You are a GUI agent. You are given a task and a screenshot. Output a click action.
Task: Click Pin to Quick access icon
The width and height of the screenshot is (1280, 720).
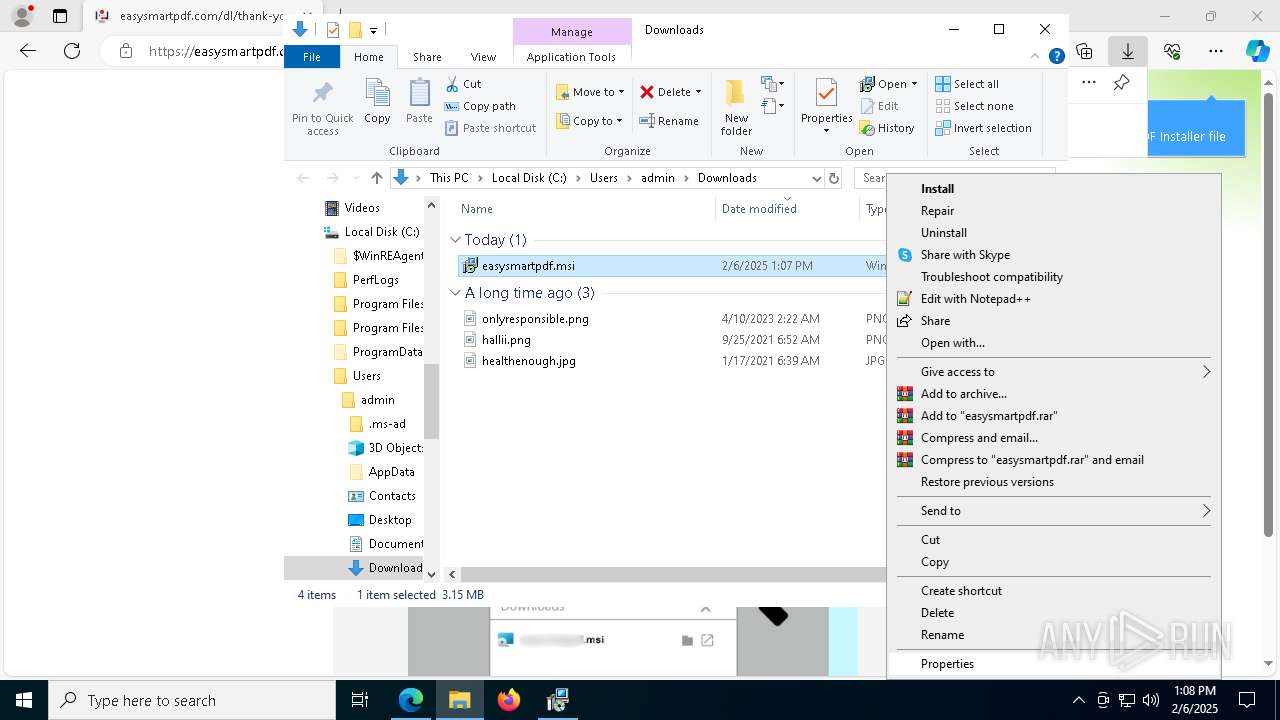(x=322, y=108)
